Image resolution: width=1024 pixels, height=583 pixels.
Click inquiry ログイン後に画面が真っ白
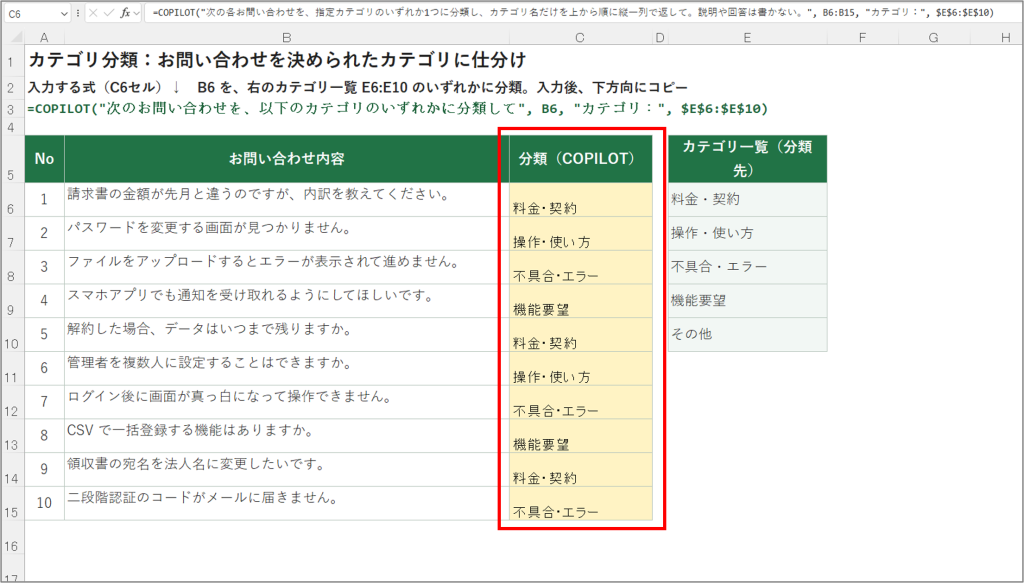point(287,402)
